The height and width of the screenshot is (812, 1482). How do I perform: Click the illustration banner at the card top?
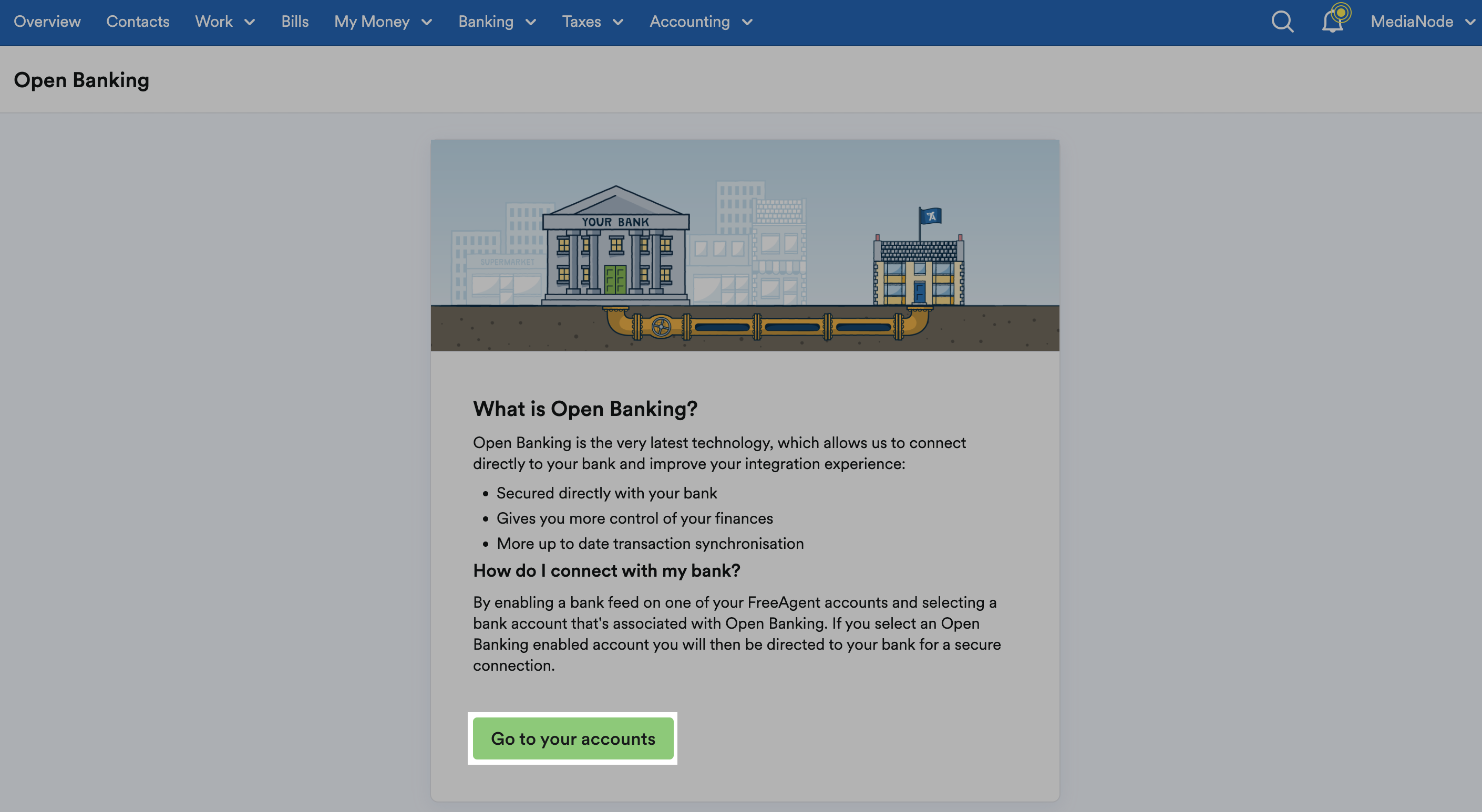coord(745,244)
